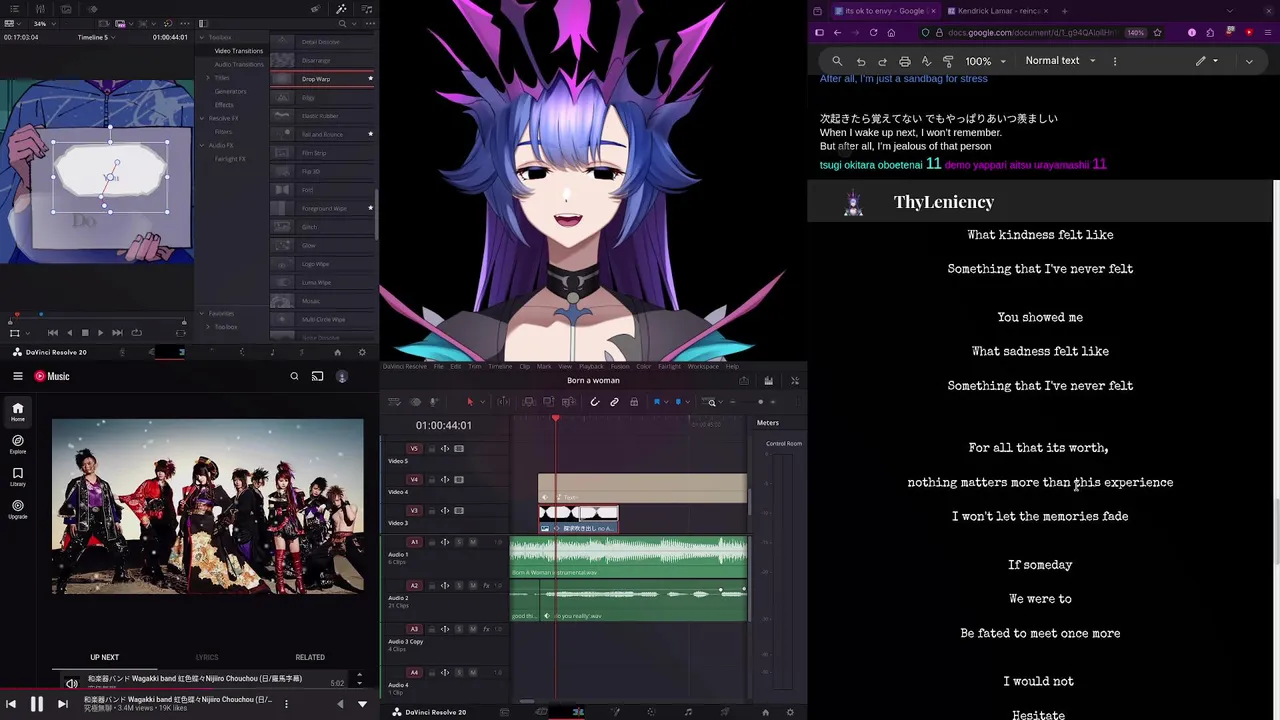Open Project Manager home icon in lower DaVinci window
Screen dimensions: 1280x720
766,712
